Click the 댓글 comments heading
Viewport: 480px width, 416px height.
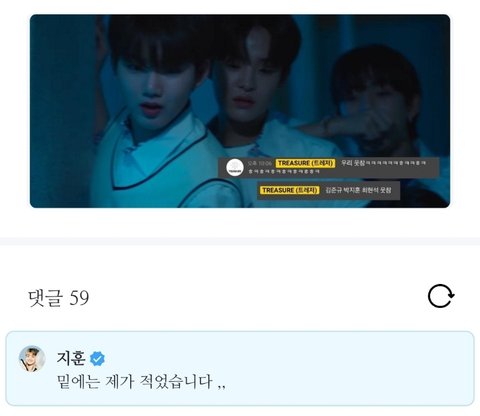(45, 298)
